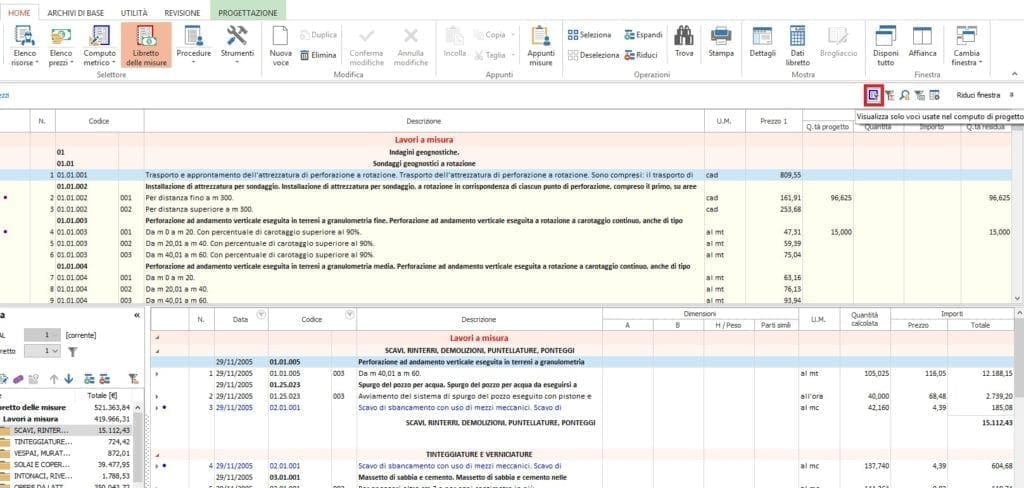Click the funnel filter next to the Libretto dropdown
This screenshot has width=1024, height=488.
pos(72,351)
